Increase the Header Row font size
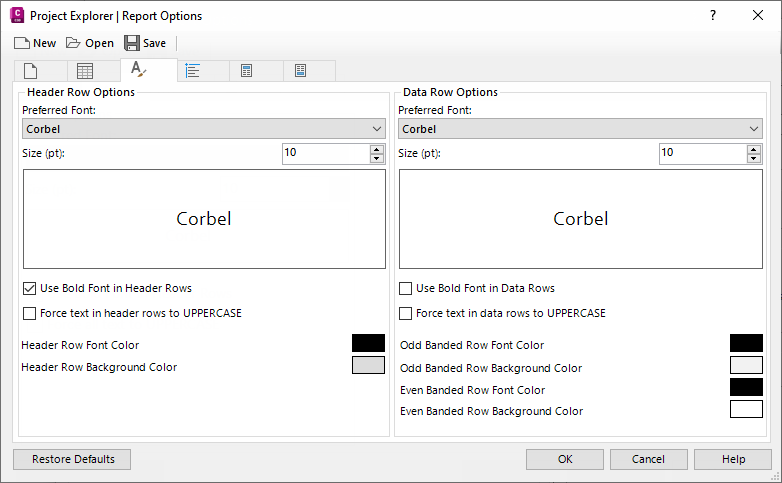 click(x=377, y=149)
